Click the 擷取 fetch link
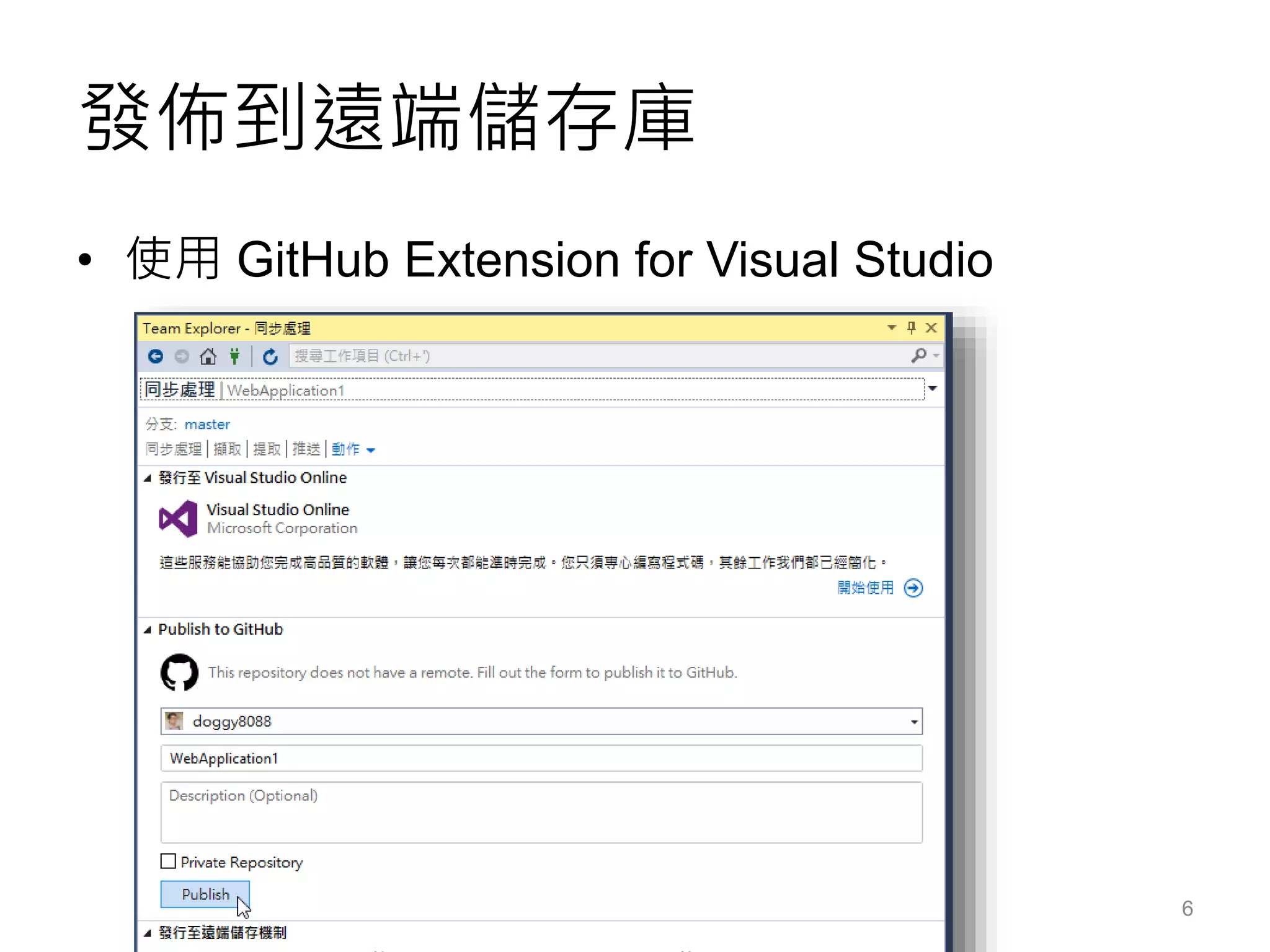 coord(227,449)
